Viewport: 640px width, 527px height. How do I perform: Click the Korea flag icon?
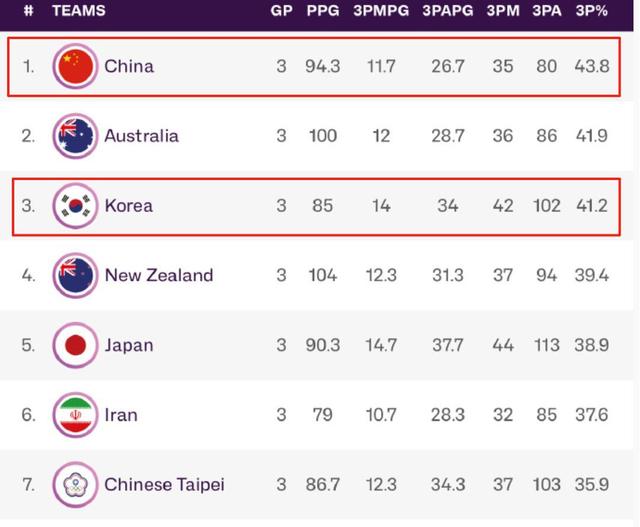pyautogui.click(x=75, y=206)
